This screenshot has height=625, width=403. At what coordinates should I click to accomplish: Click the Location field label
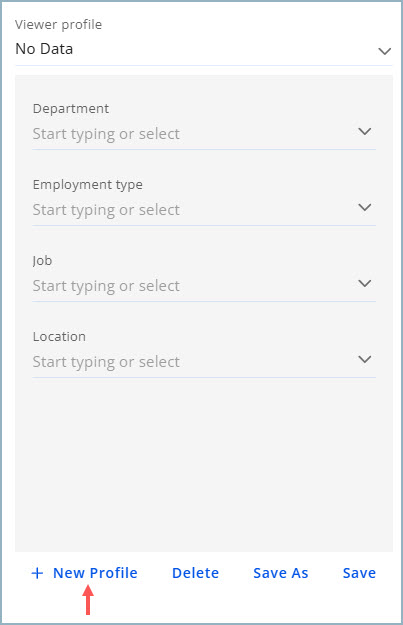click(x=59, y=337)
